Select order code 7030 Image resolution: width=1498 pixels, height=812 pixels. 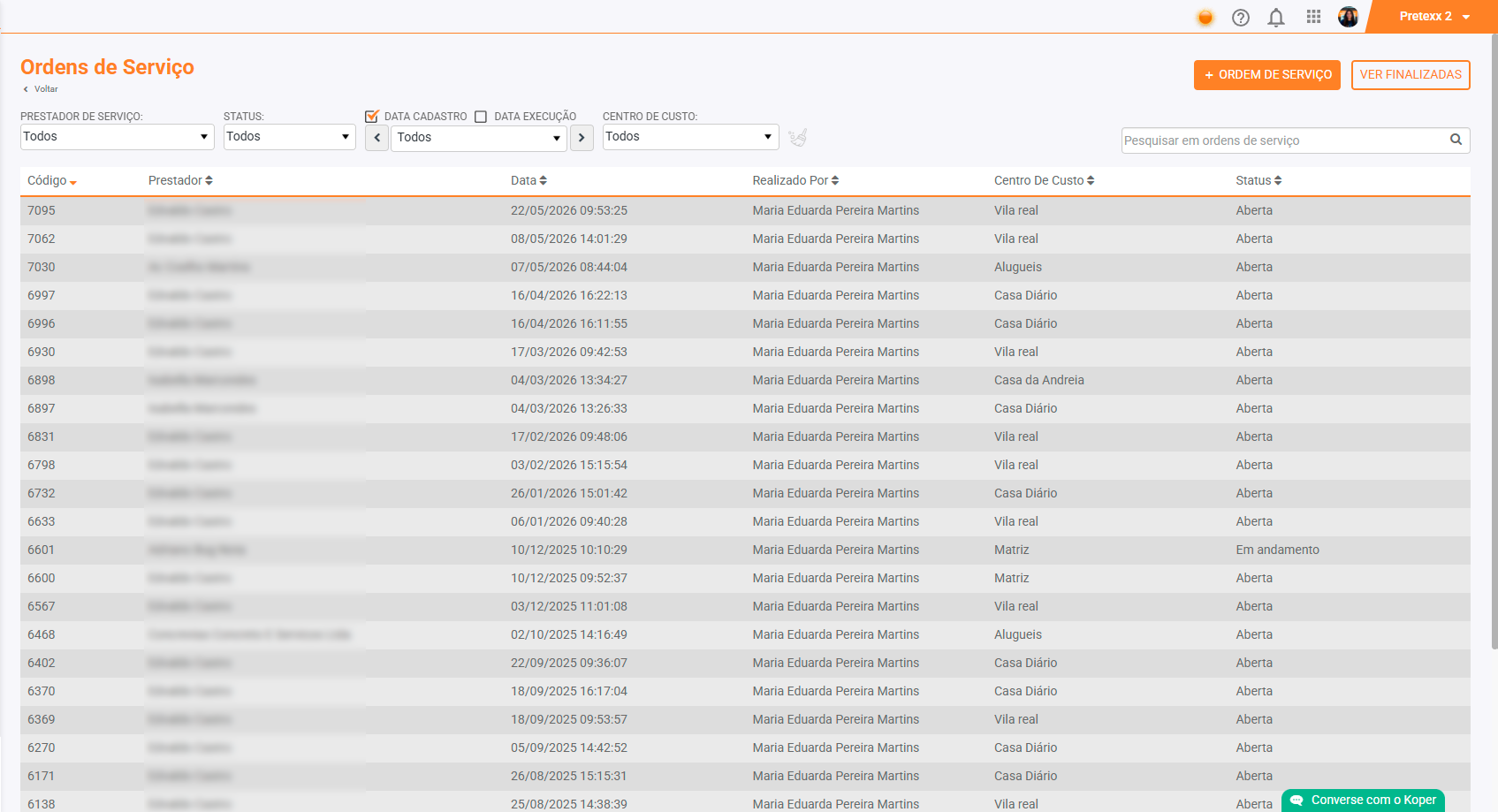click(x=41, y=267)
